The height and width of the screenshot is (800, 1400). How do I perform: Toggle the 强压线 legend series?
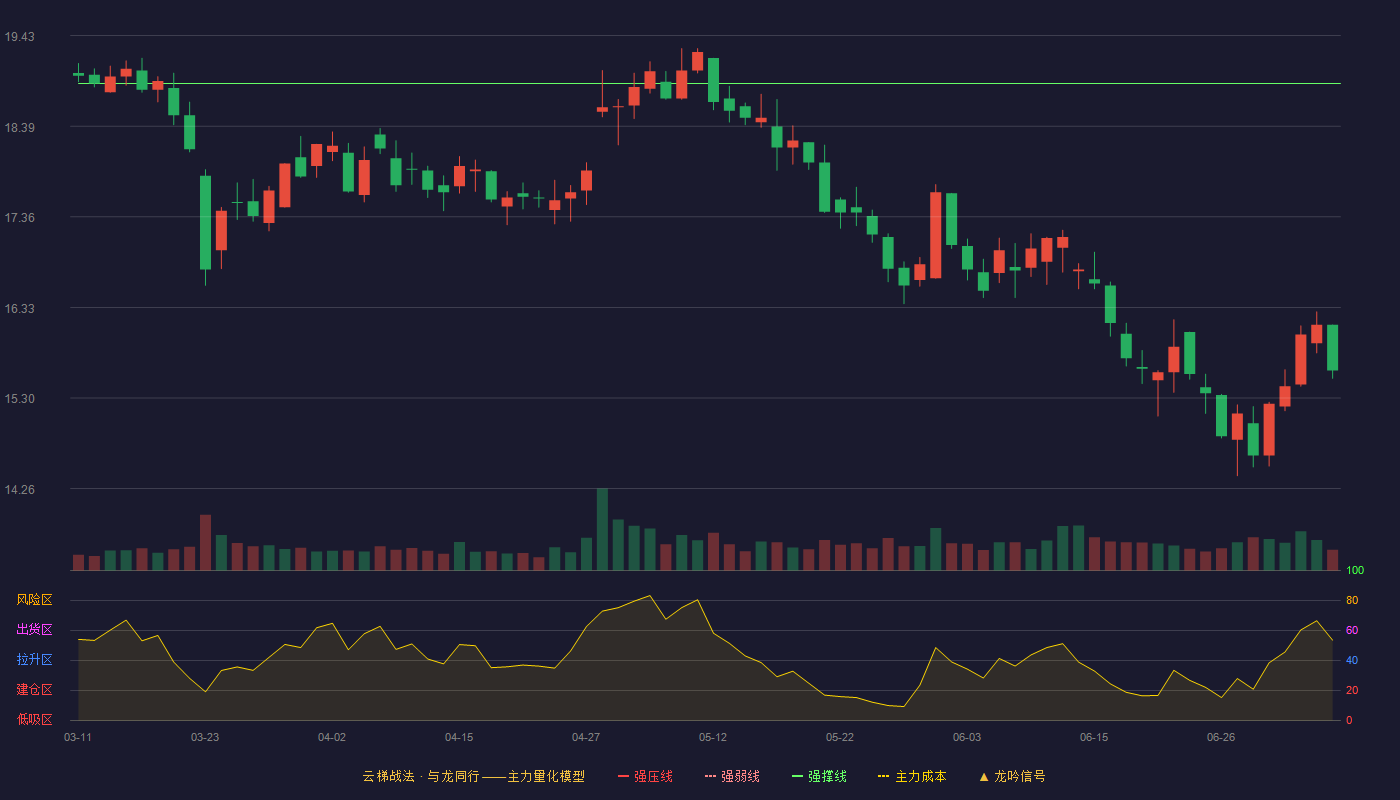tap(645, 776)
